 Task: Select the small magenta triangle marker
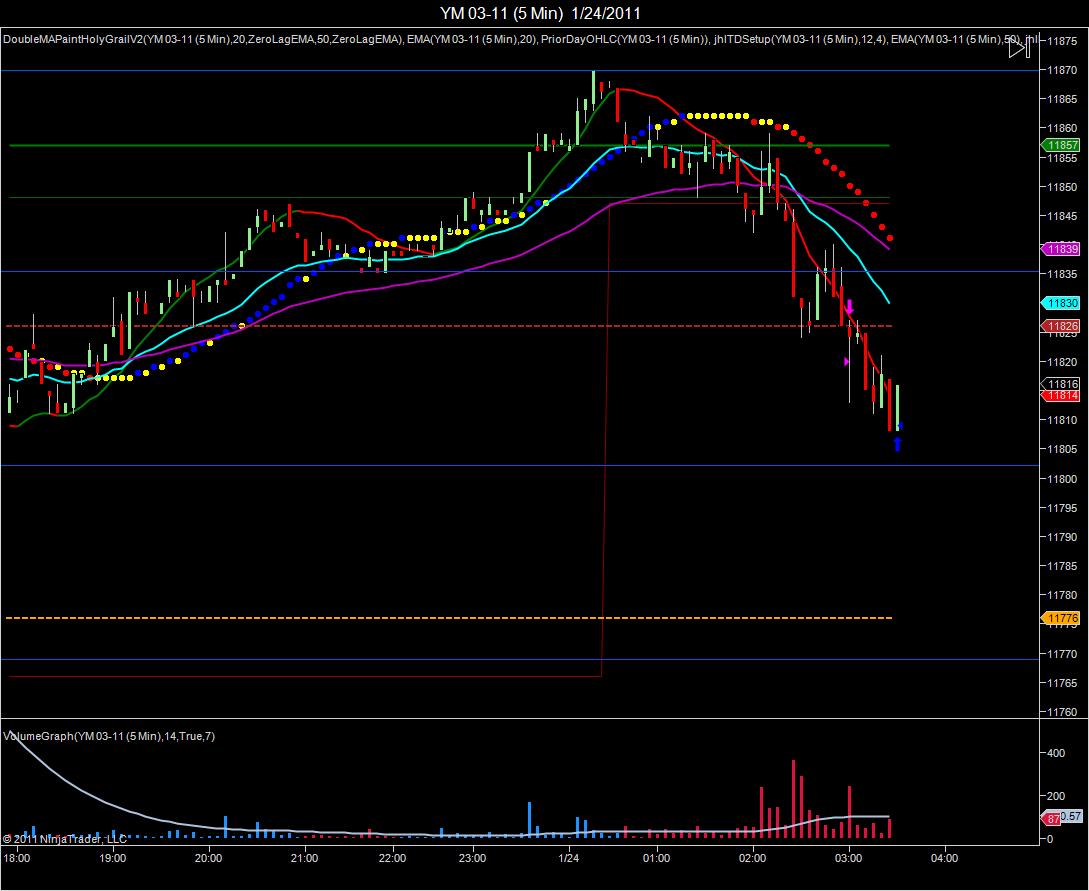coord(846,361)
